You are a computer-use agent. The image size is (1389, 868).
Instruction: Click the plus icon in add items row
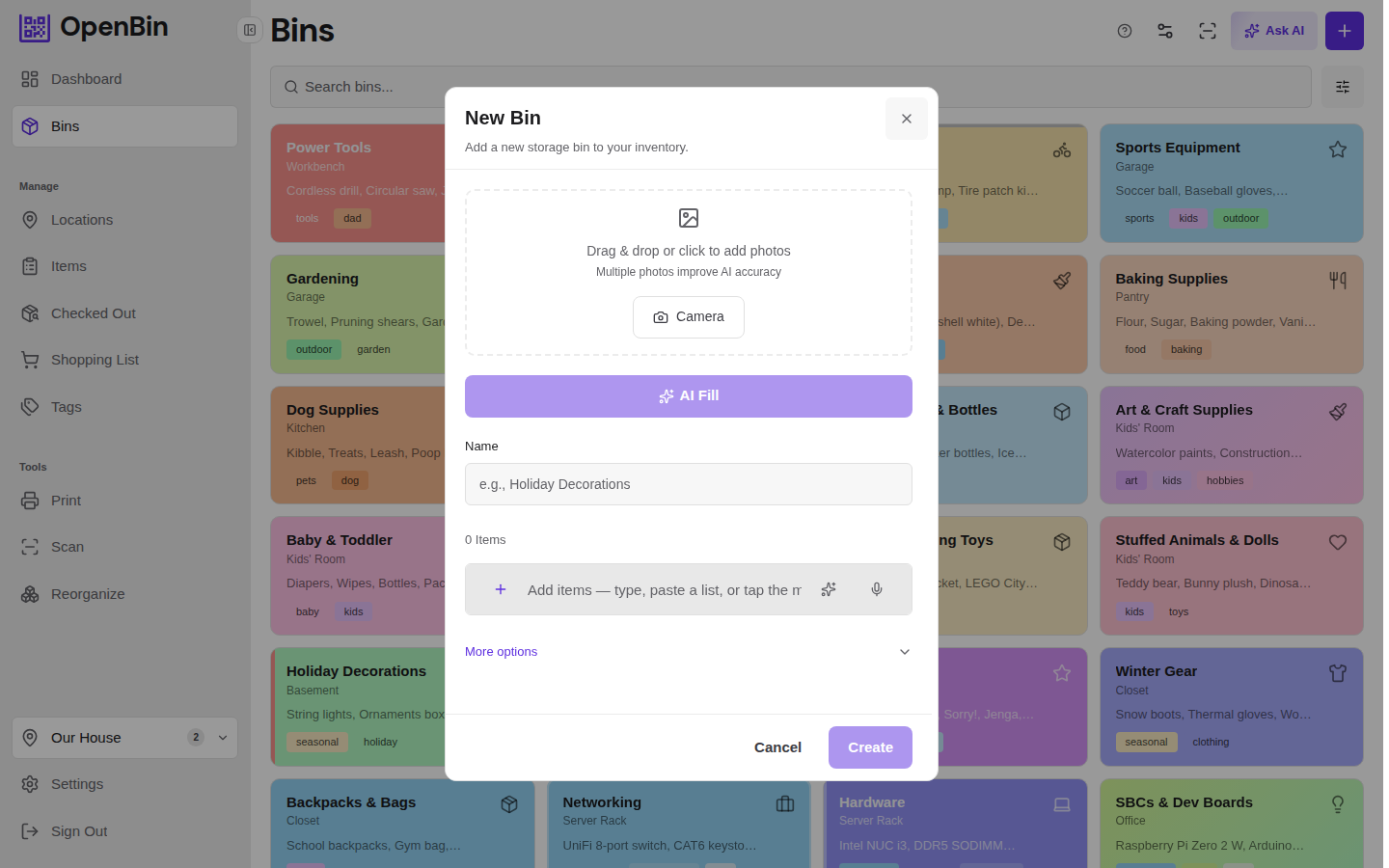501,589
